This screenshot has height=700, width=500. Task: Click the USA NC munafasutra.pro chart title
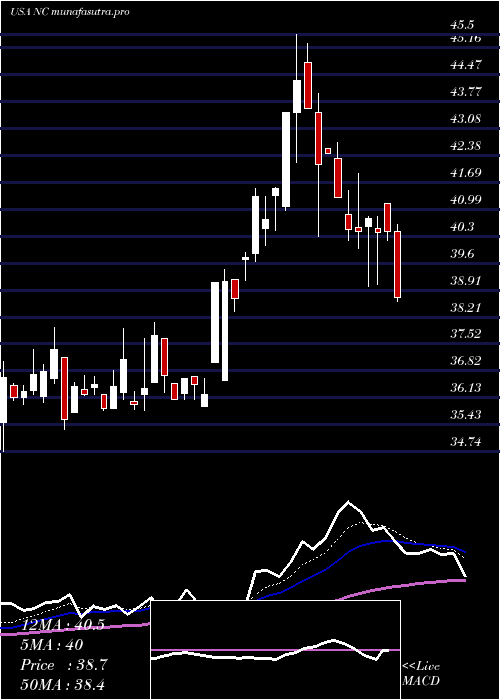point(70,12)
